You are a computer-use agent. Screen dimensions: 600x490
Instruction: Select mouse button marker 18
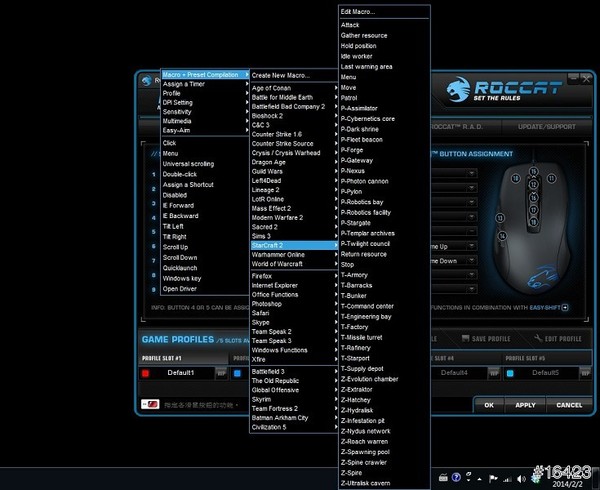(x=533, y=222)
